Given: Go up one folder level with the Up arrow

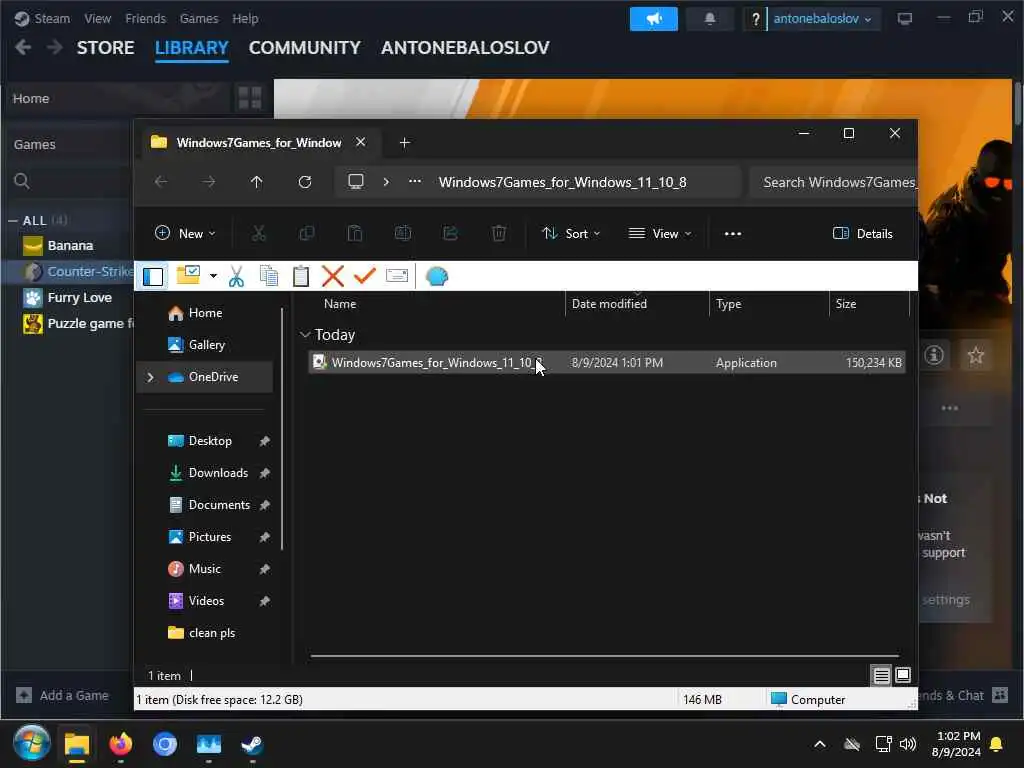Looking at the screenshot, I should 257,182.
